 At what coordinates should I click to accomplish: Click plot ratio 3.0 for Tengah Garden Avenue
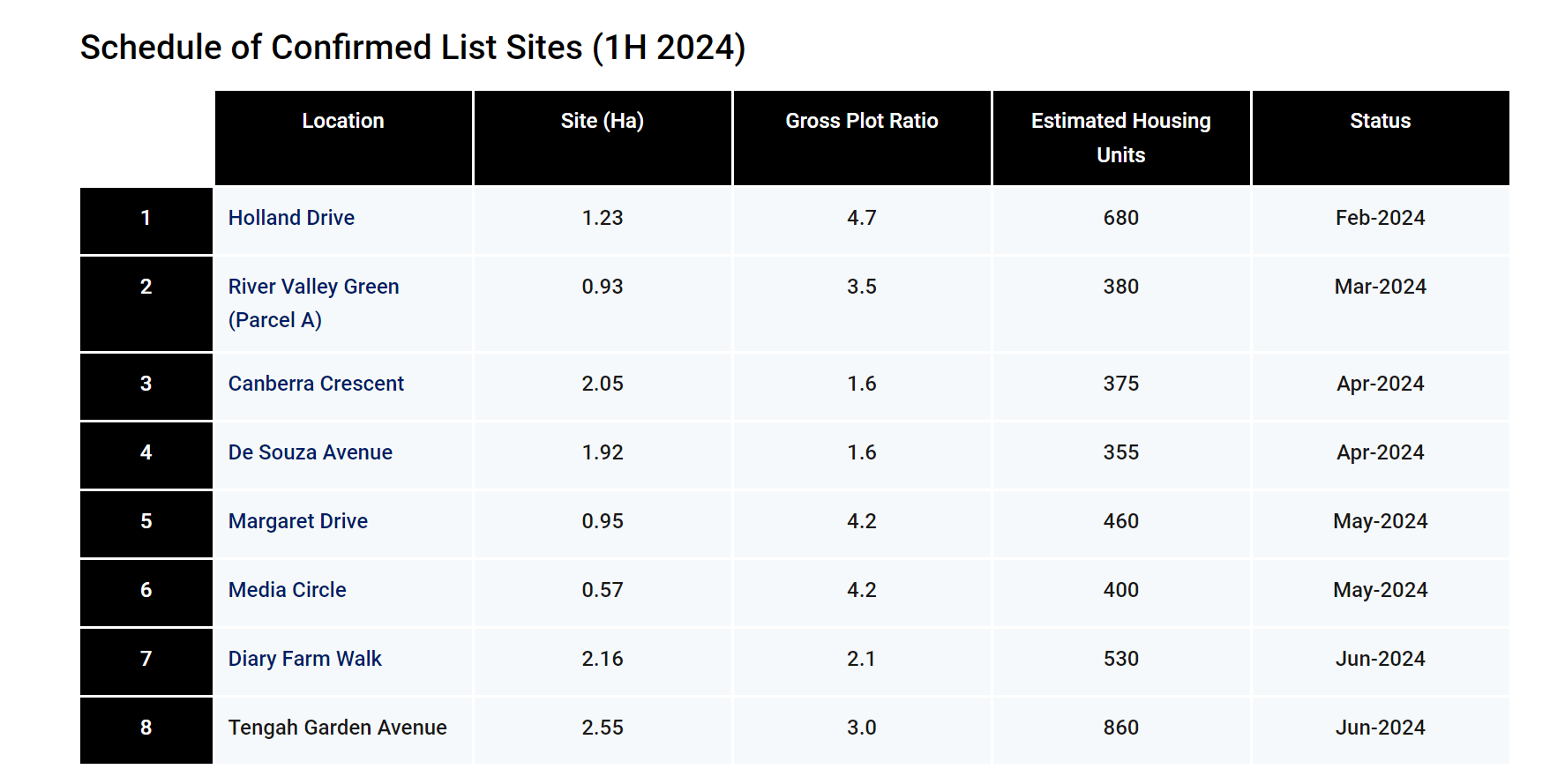(x=862, y=728)
